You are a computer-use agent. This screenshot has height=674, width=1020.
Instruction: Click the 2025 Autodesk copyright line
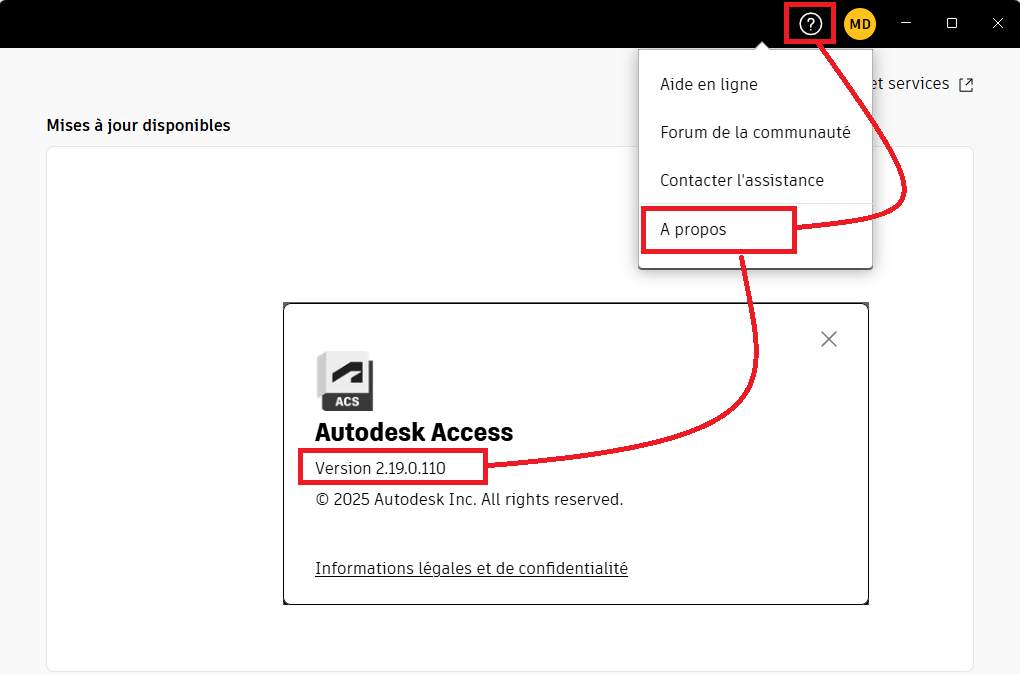tap(469, 499)
